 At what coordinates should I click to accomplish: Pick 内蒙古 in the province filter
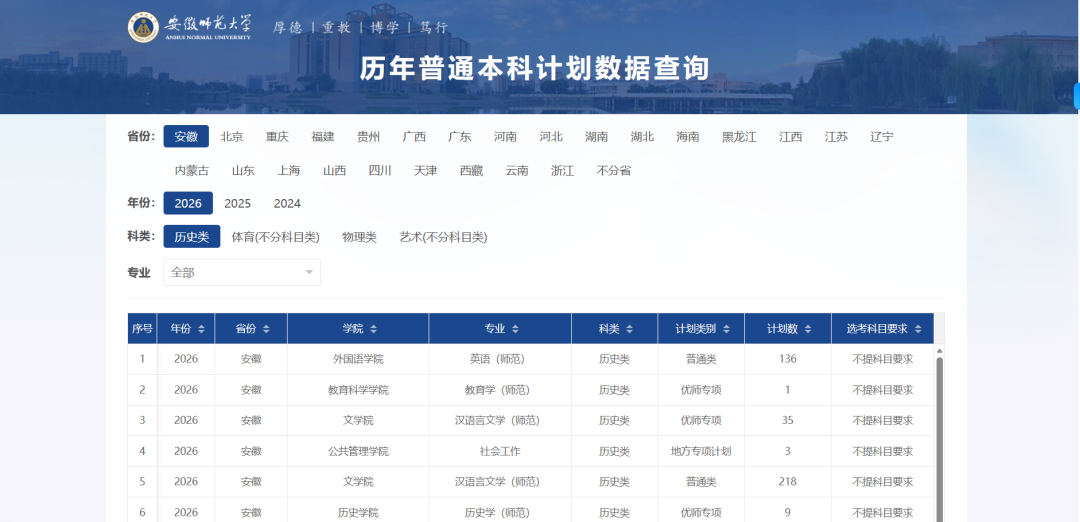(191, 170)
